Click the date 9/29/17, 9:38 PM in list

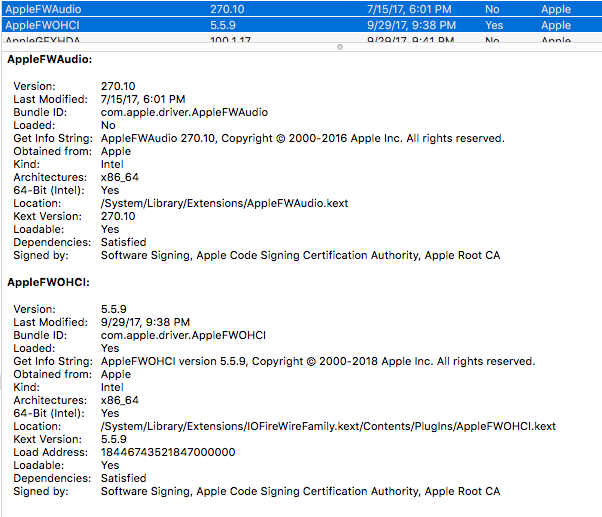click(412, 25)
